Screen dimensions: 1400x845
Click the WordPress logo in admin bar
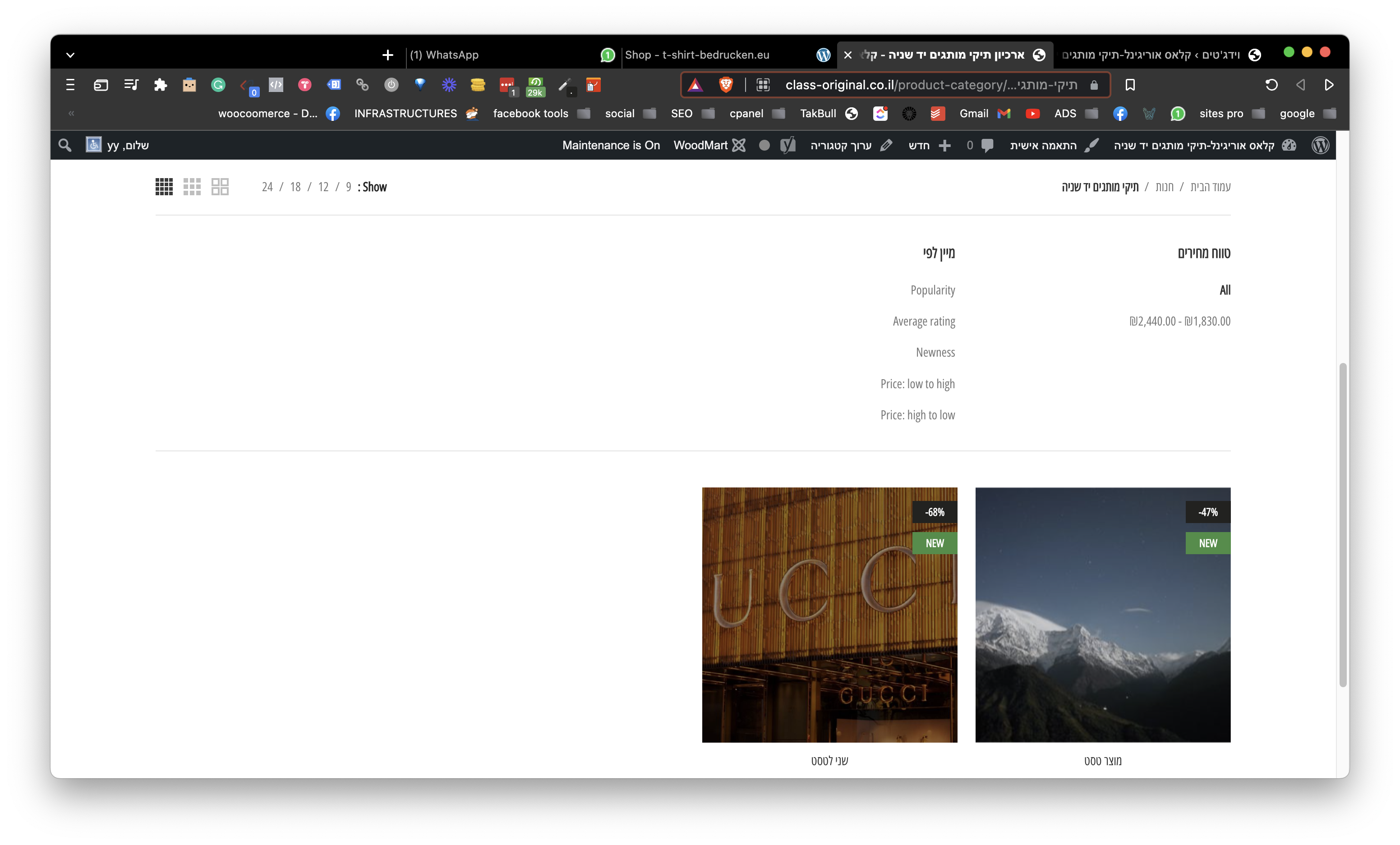click(x=1321, y=145)
